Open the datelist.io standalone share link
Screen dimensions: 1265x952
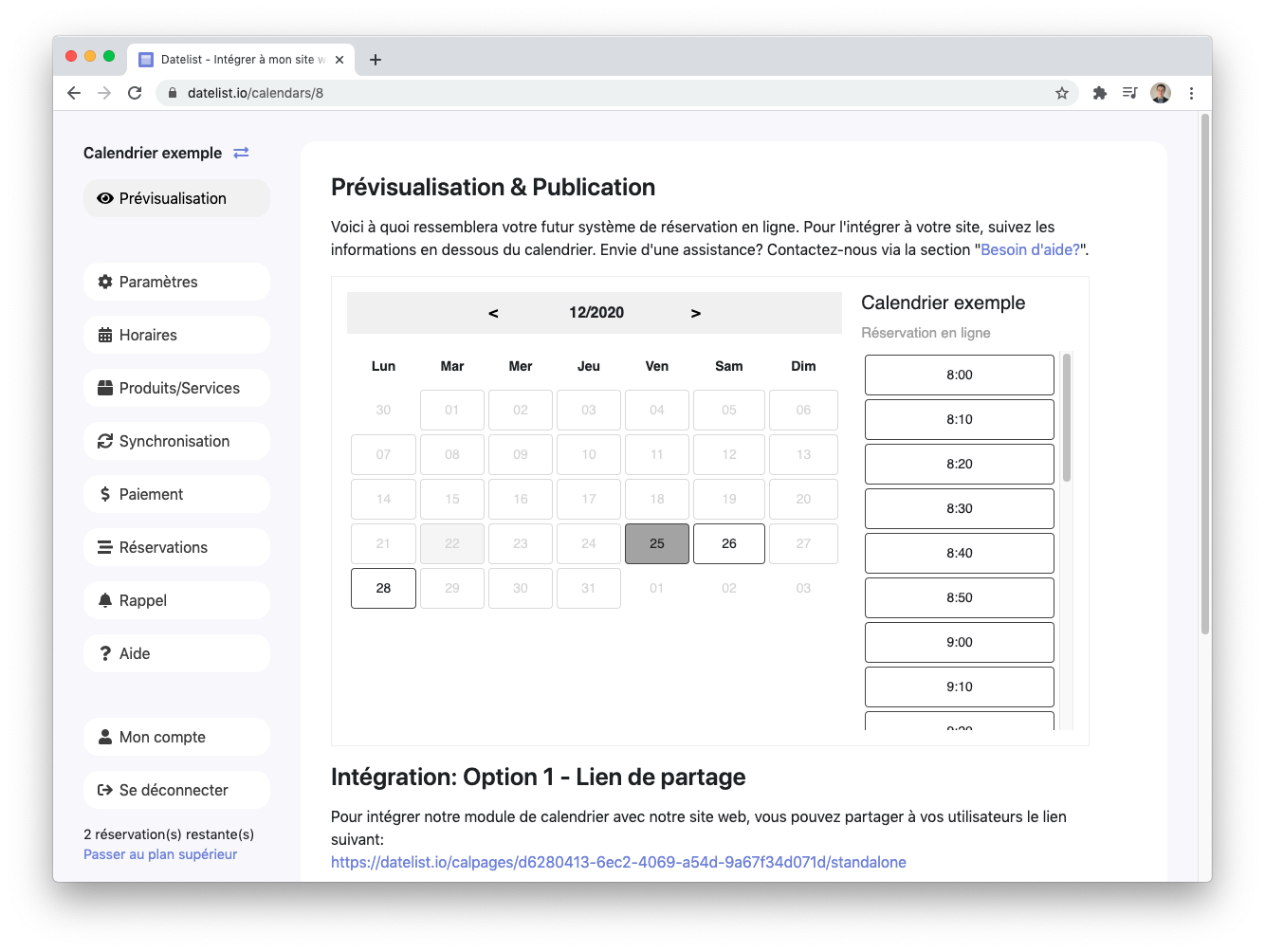pyautogui.click(x=618, y=862)
